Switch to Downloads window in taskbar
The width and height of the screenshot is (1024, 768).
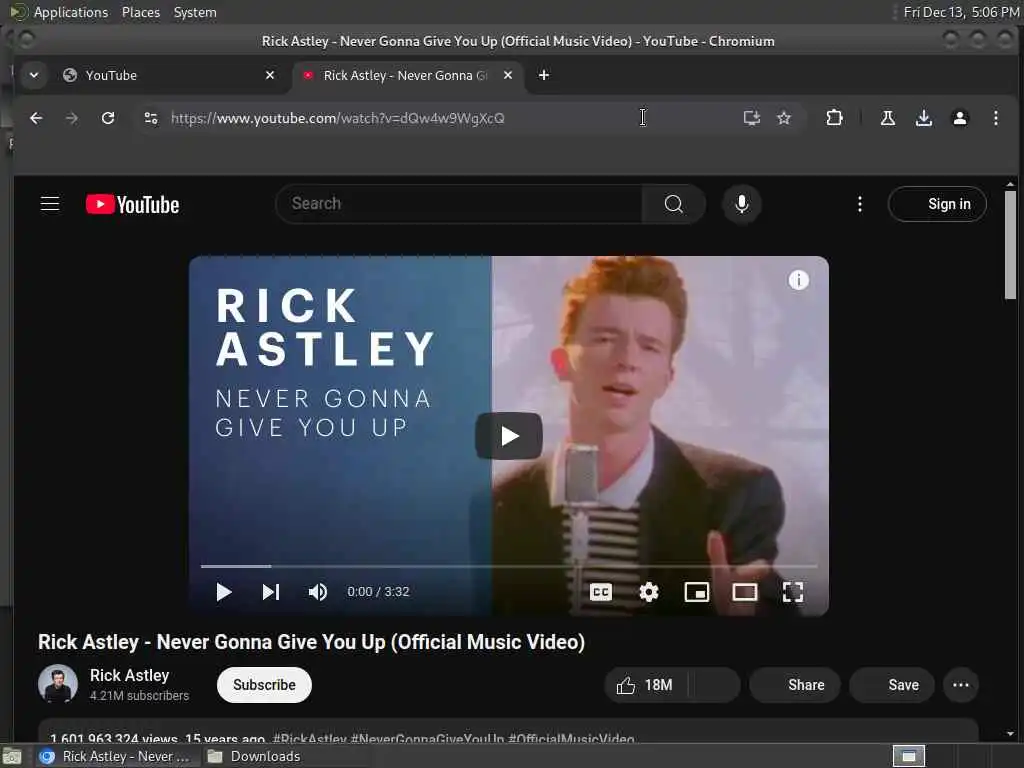(253, 756)
